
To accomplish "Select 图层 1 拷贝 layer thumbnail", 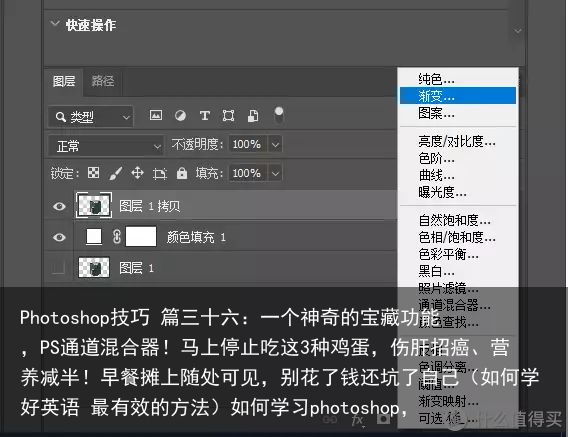I will point(94,205).
